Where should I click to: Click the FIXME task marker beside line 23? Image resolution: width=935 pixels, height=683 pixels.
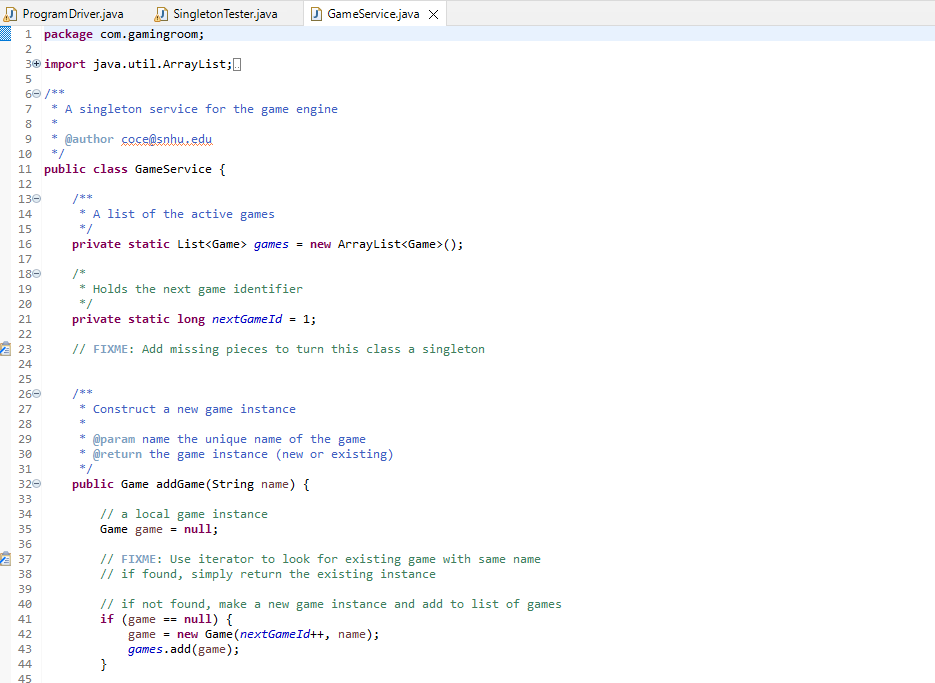tap(5, 348)
